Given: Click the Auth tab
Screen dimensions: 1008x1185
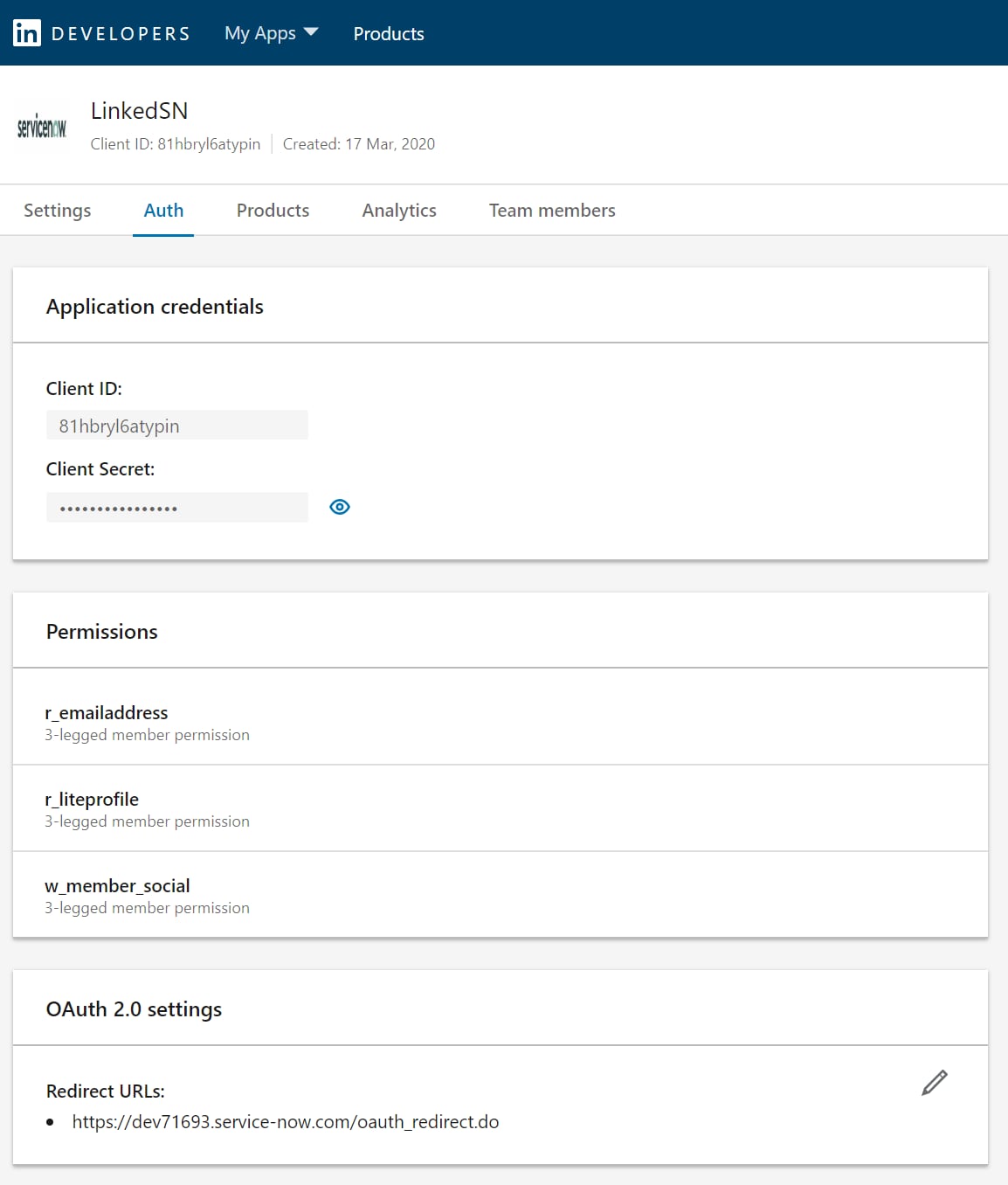Looking at the screenshot, I should [163, 210].
